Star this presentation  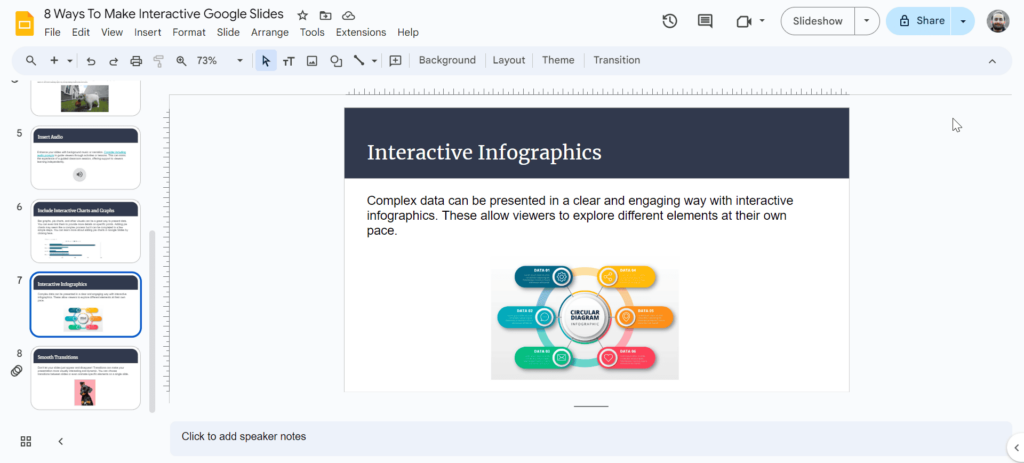302,15
